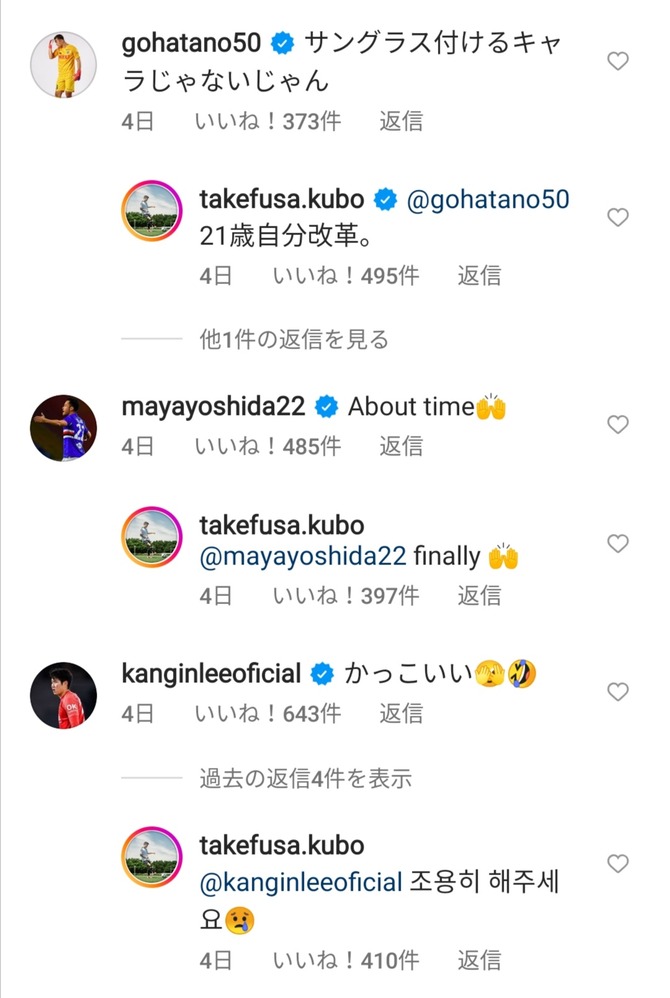The height and width of the screenshot is (998, 670).
Task: Like kanginleeoficial's かっこいい comment heart
Action: pos(618,692)
